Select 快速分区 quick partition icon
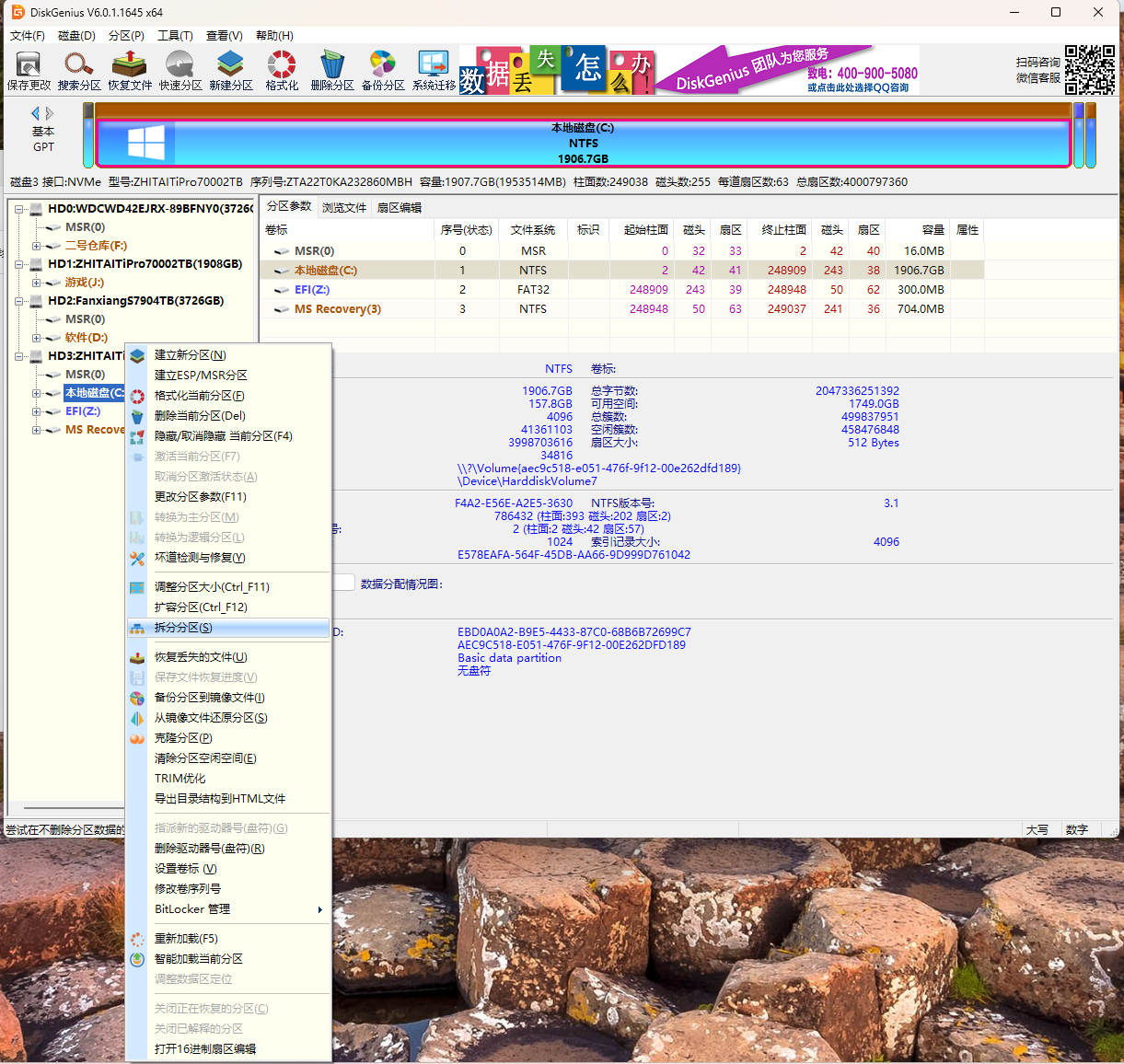The width and height of the screenshot is (1124, 1064). tap(180, 71)
